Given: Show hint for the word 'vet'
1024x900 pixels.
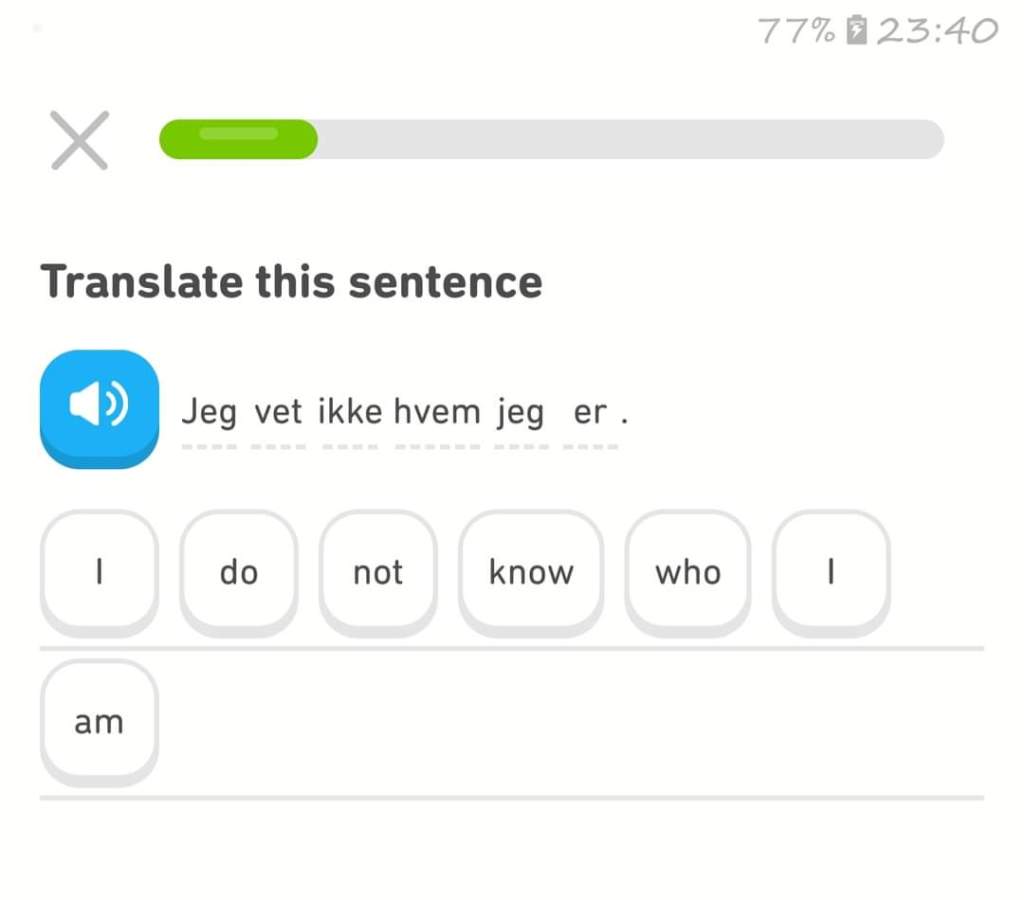Looking at the screenshot, I should point(278,412).
